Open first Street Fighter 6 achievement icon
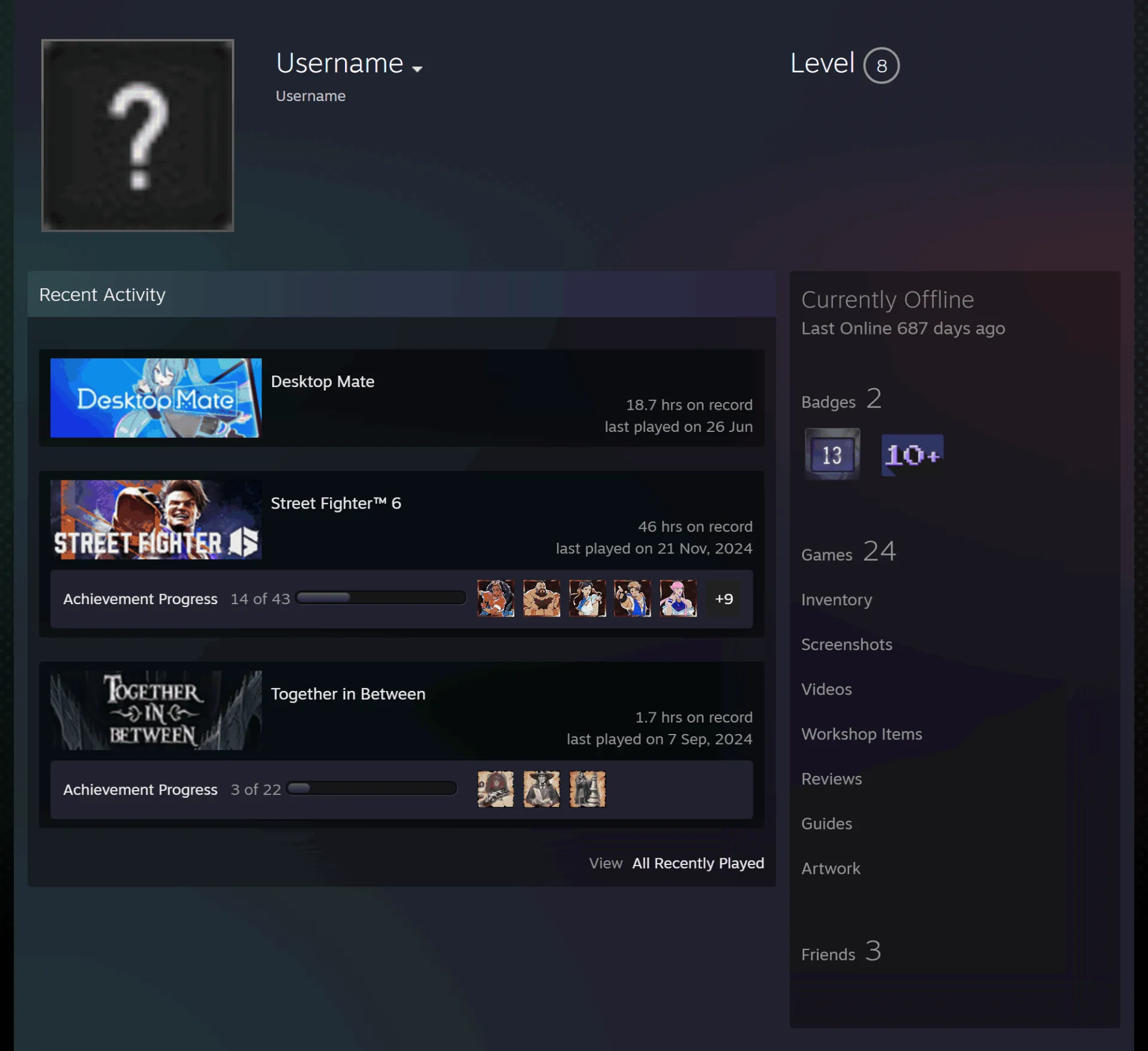The height and width of the screenshot is (1051, 1148). (x=496, y=598)
